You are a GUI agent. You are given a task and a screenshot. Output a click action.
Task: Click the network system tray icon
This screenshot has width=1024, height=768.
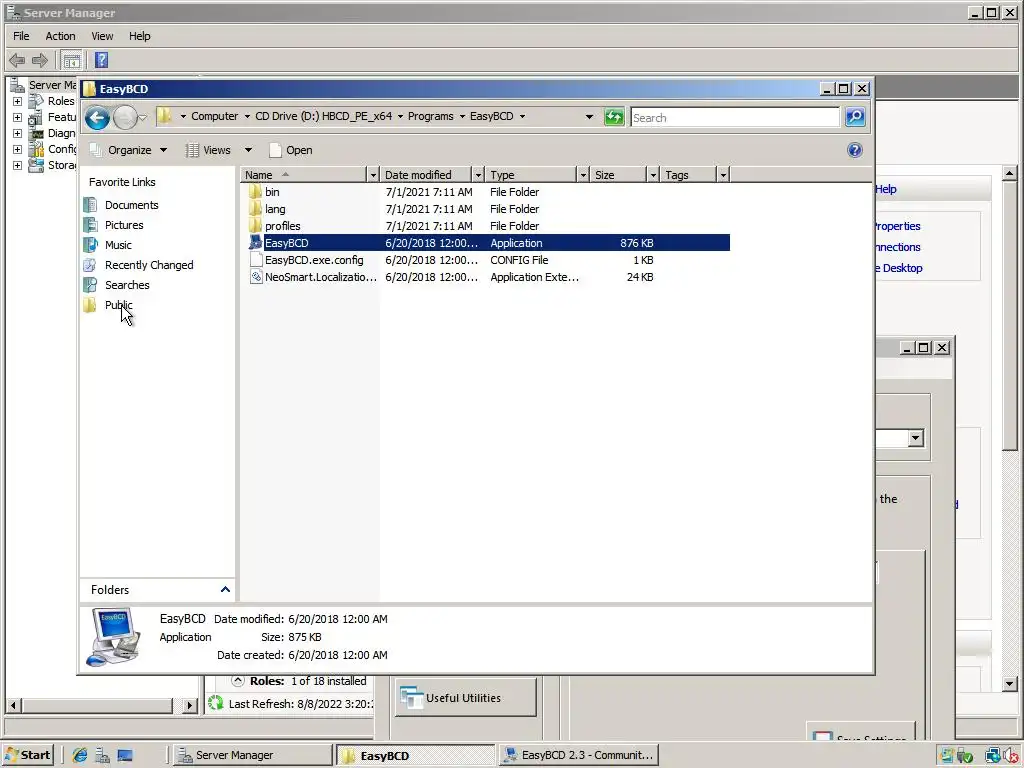coord(993,756)
